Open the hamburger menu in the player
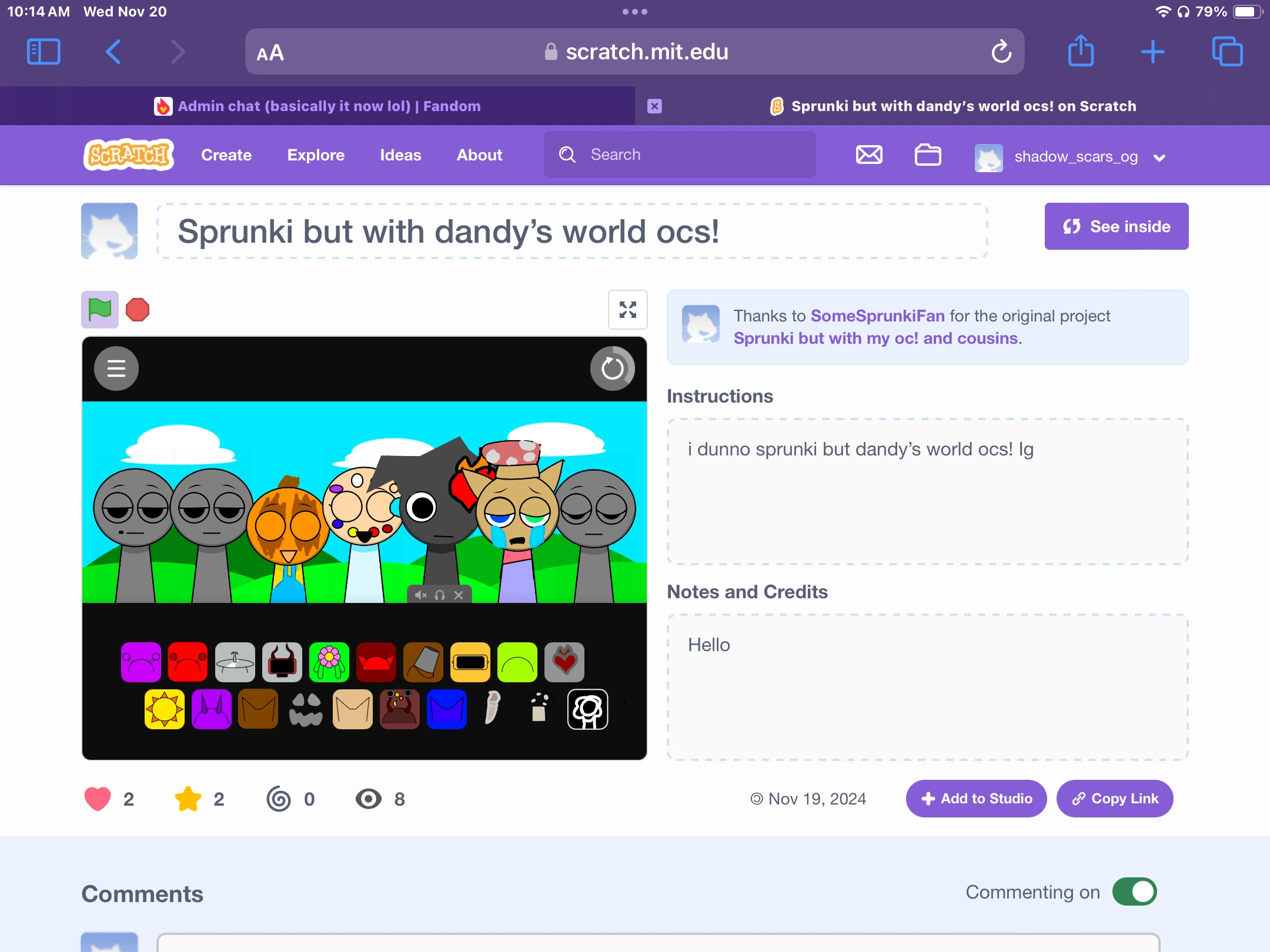The image size is (1270, 952). 116,368
